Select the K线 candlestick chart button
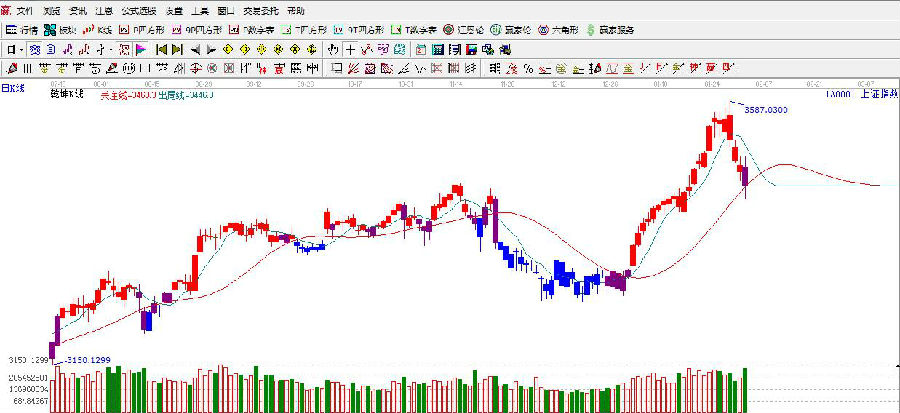The height and width of the screenshot is (413, 900). pyautogui.click(x=99, y=30)
